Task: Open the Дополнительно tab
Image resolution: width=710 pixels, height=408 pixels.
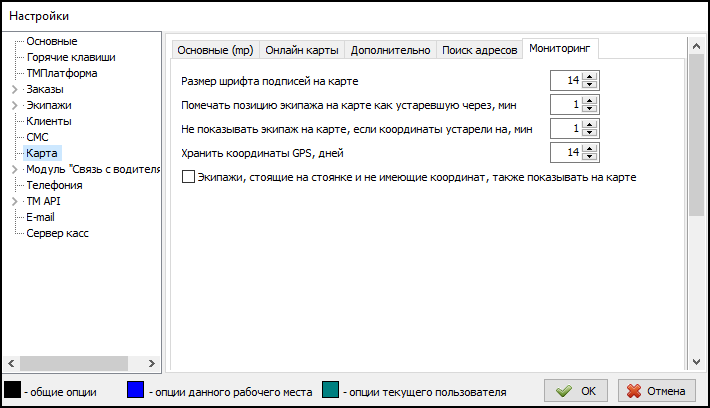Action: click(x=390, y=50)
